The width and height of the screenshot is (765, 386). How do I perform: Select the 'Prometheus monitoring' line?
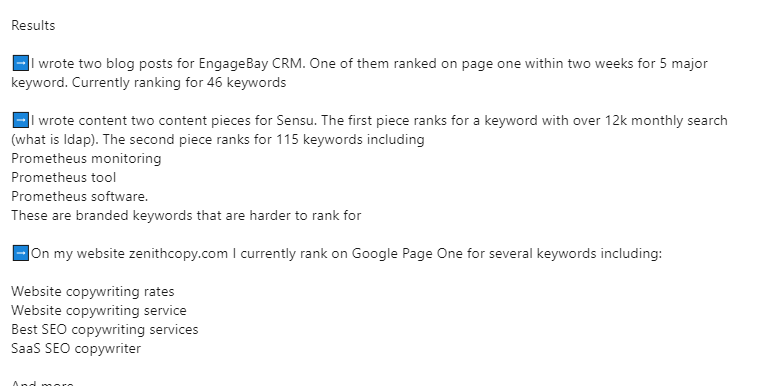pos(86,159)
